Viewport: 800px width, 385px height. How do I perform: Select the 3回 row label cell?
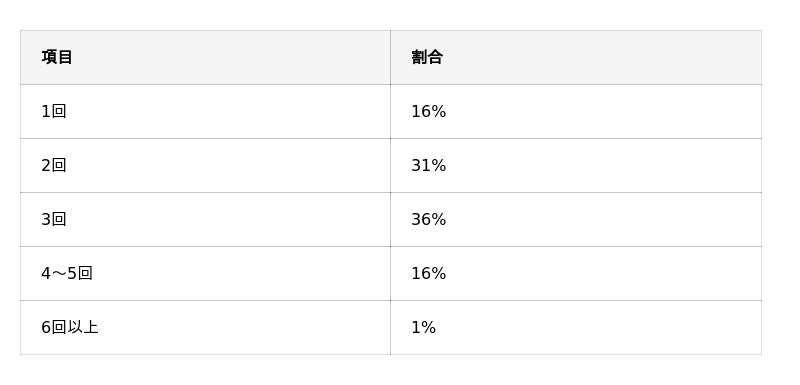click(x=205, y=219)
